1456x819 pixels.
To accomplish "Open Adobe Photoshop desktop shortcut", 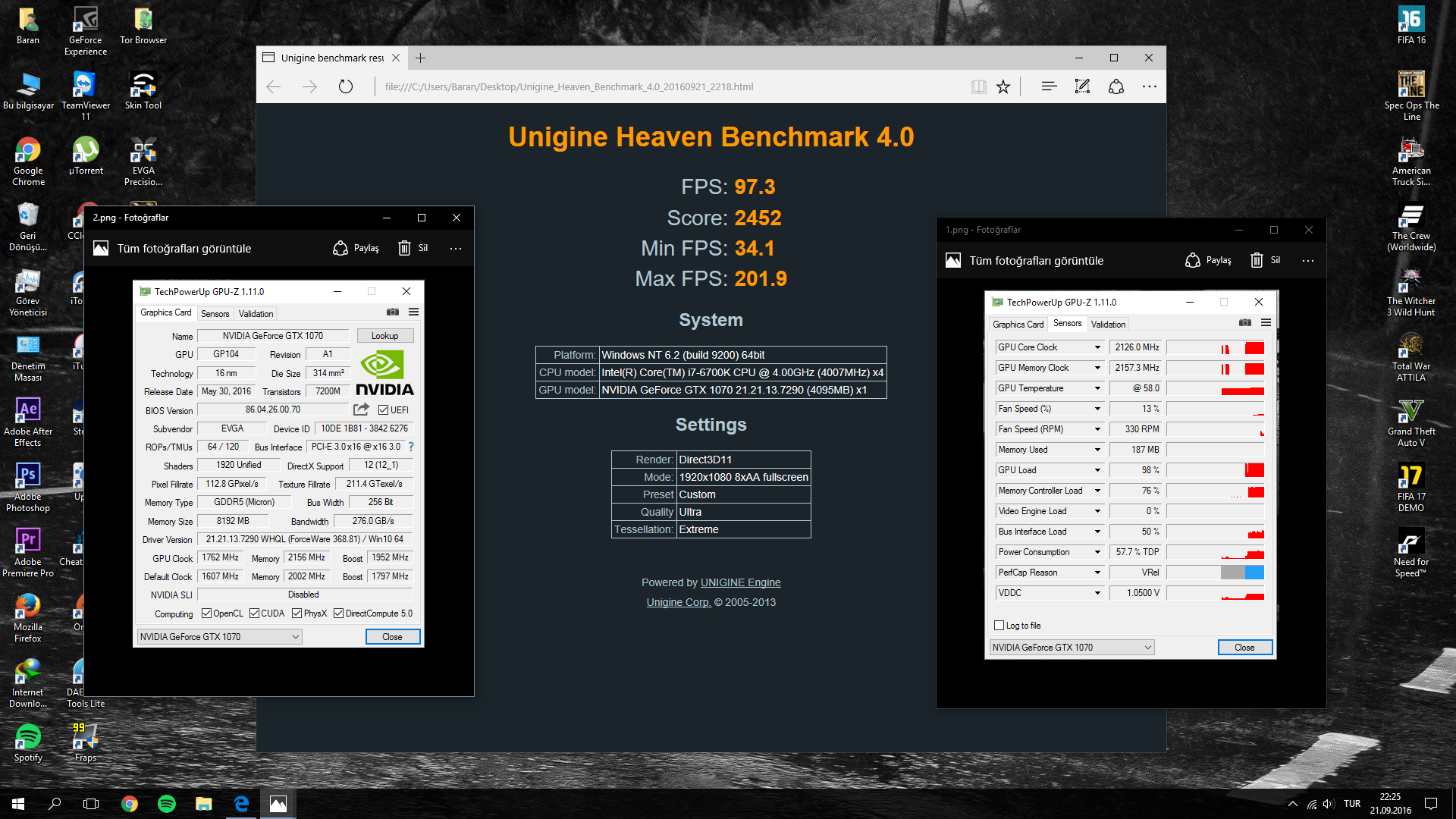I will tap(28, 487).
